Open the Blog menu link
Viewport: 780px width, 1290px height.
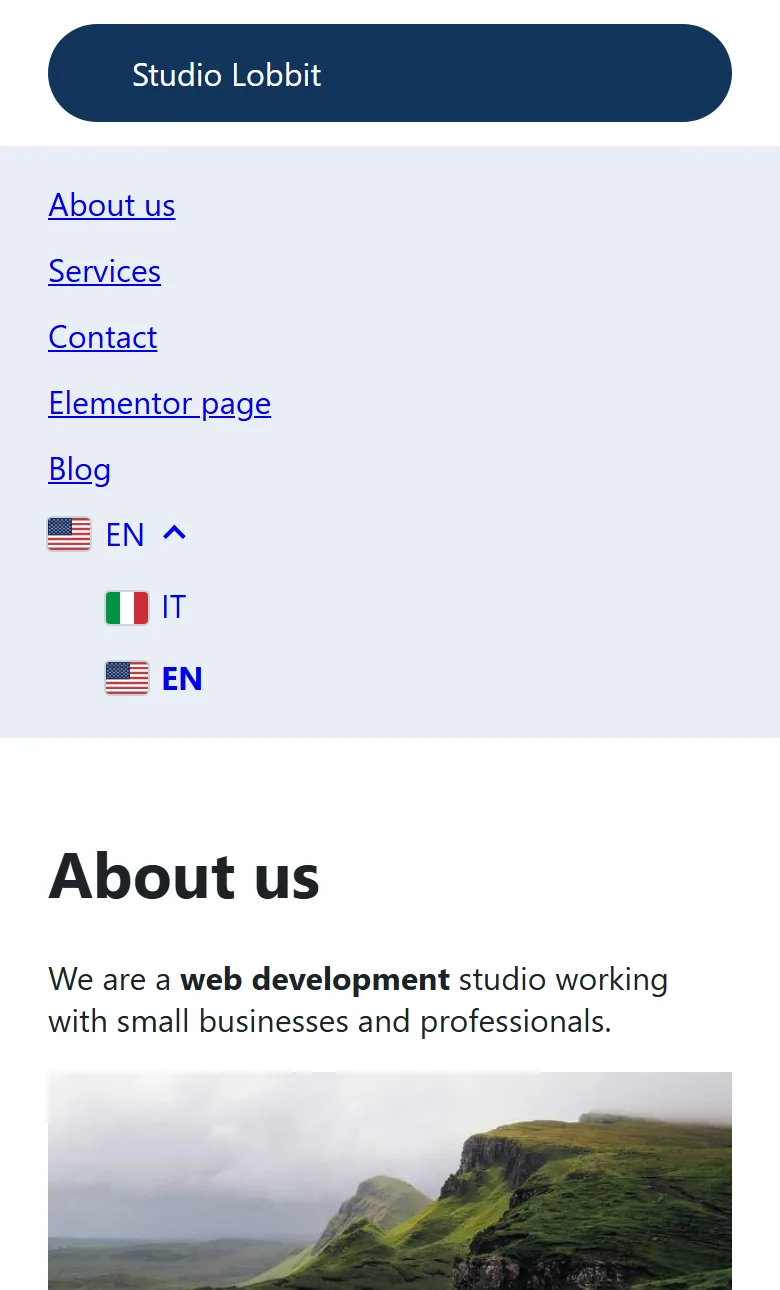coord(79,469)
